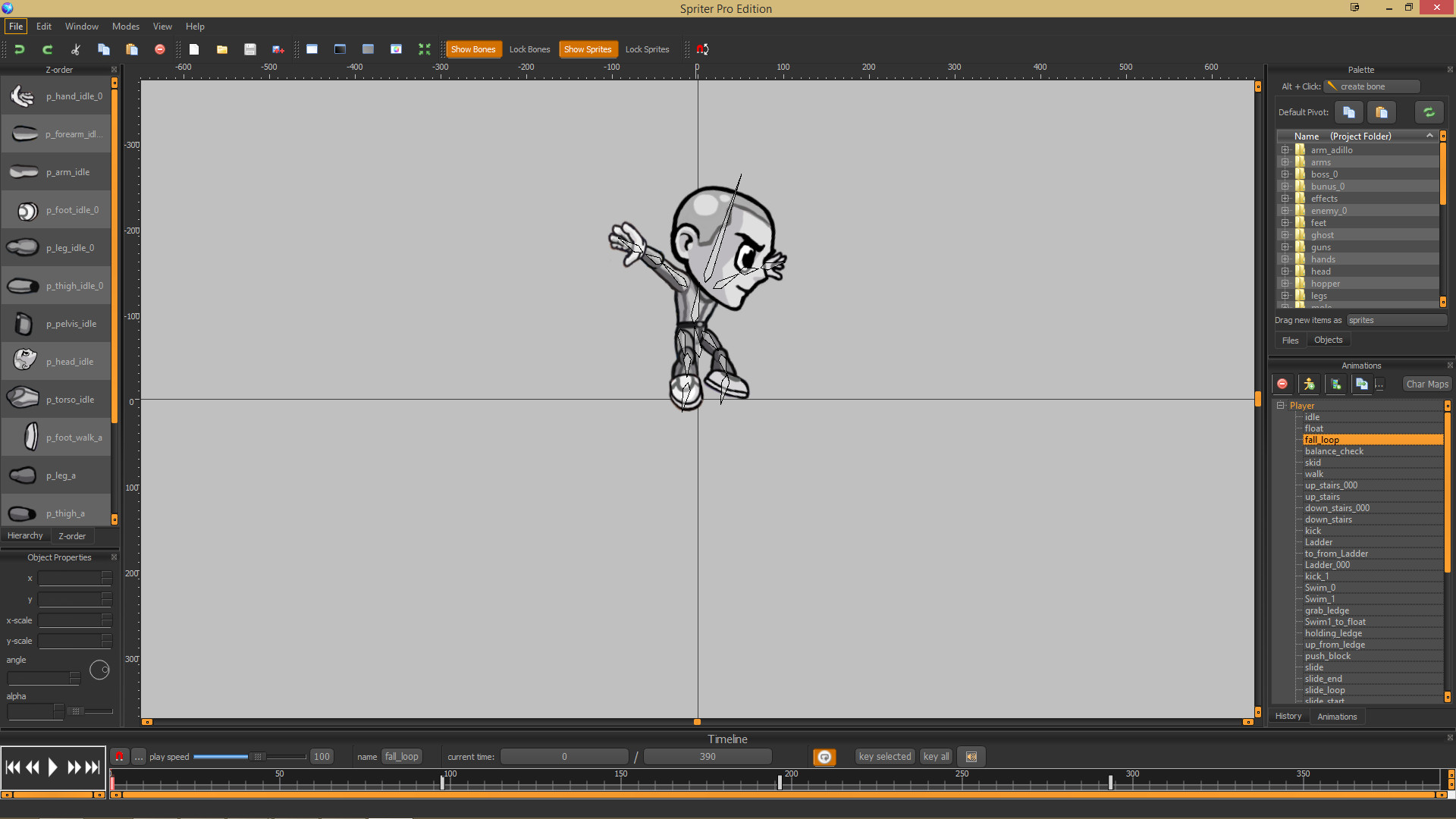
Task: Copy the default pivot with copy icon
Action: (x=1348, y=112)
